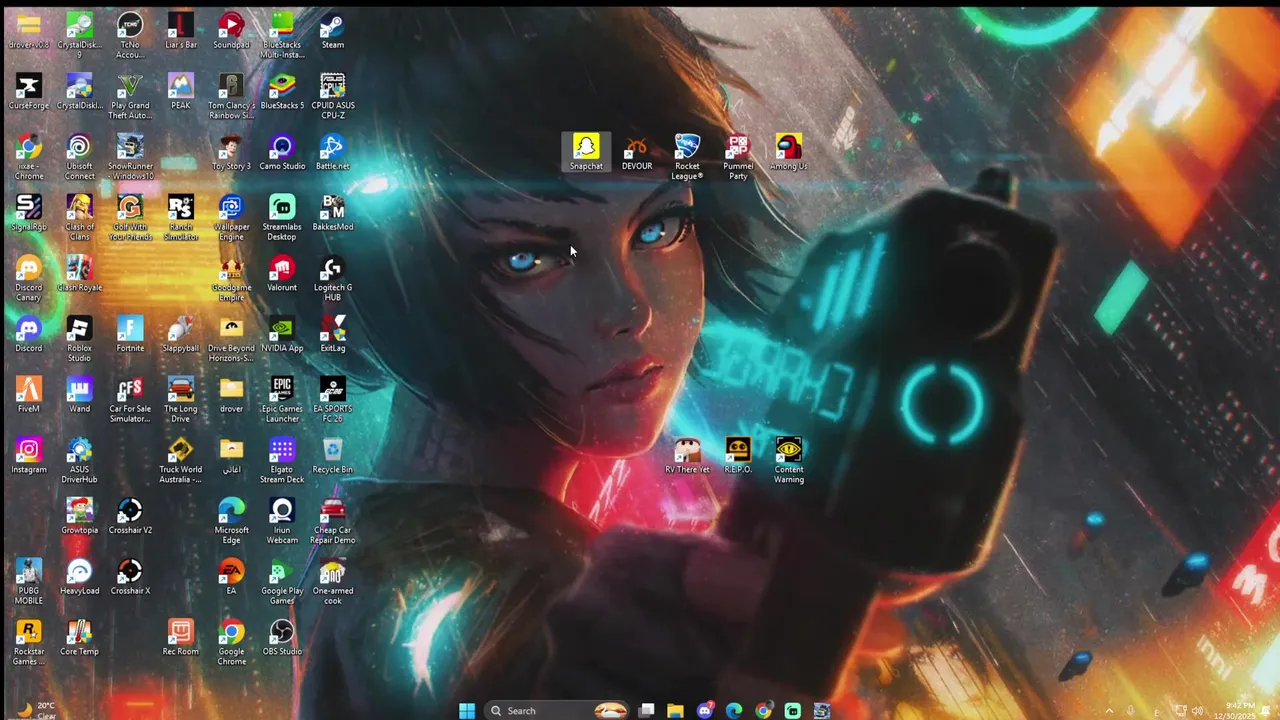This screenshot has width=1280, height=720.
Task: Open File Explorer from the taskbar
Action: click(676, 711)
